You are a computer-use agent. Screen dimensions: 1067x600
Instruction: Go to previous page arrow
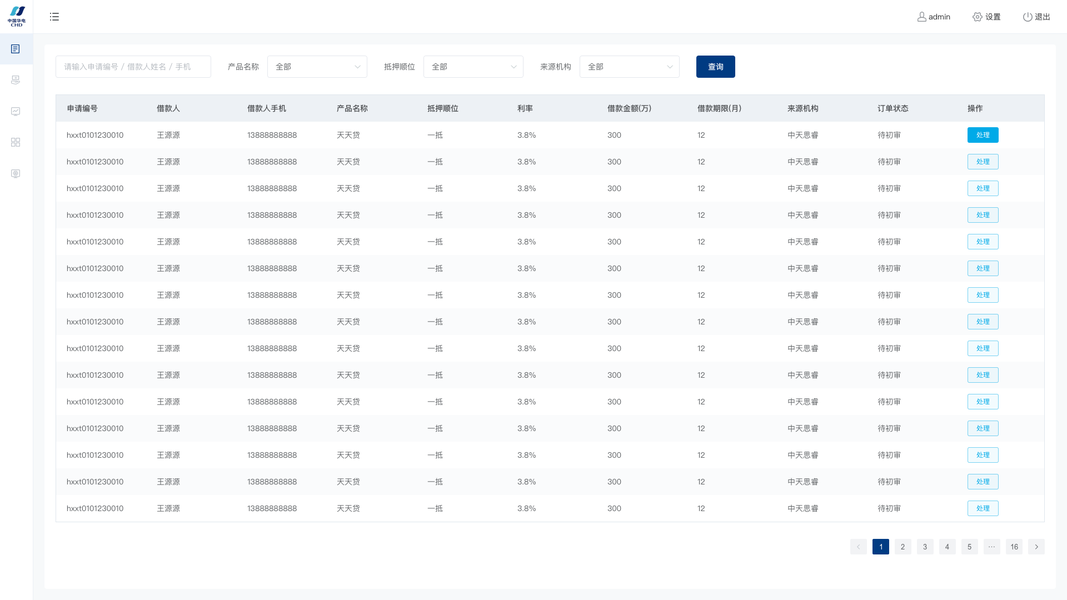[858, 546]
